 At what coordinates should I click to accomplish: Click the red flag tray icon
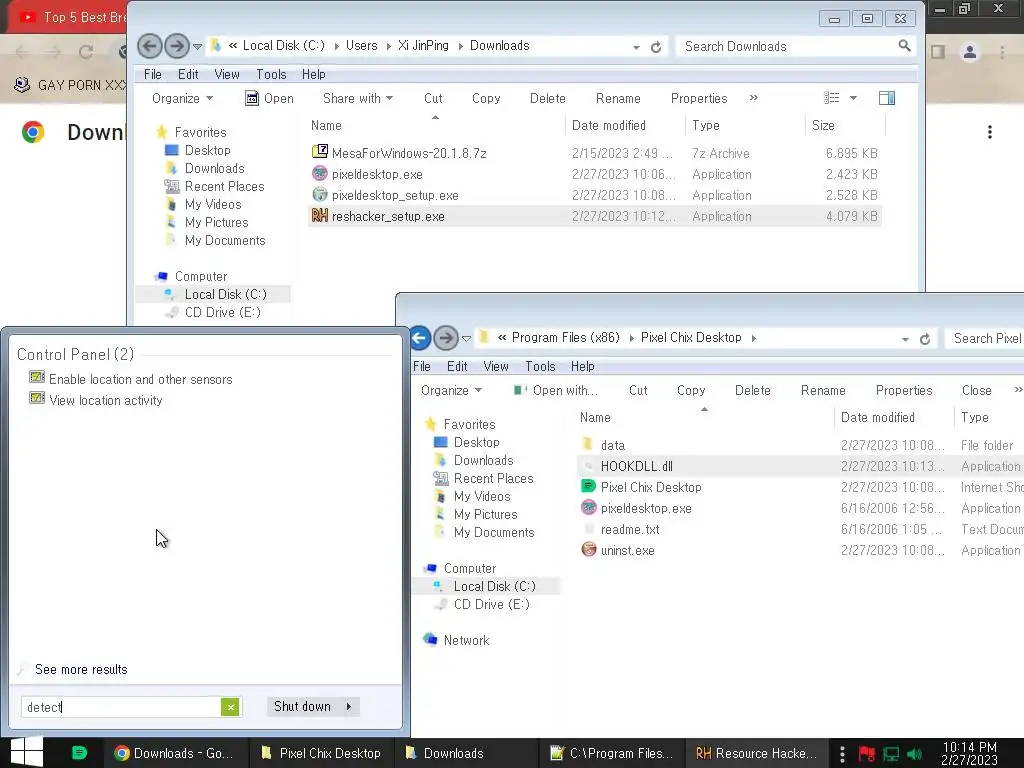(x=867, y=754)
